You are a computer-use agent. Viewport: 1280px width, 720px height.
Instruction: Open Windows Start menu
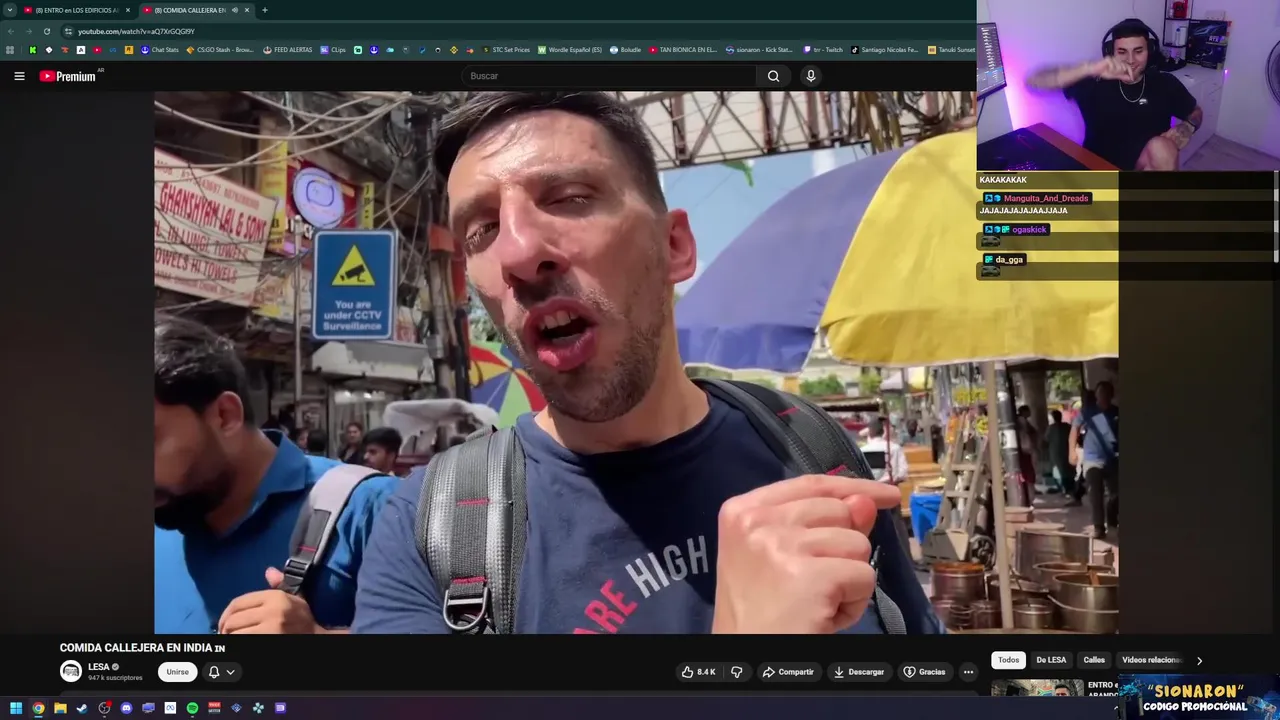(16, 708)
